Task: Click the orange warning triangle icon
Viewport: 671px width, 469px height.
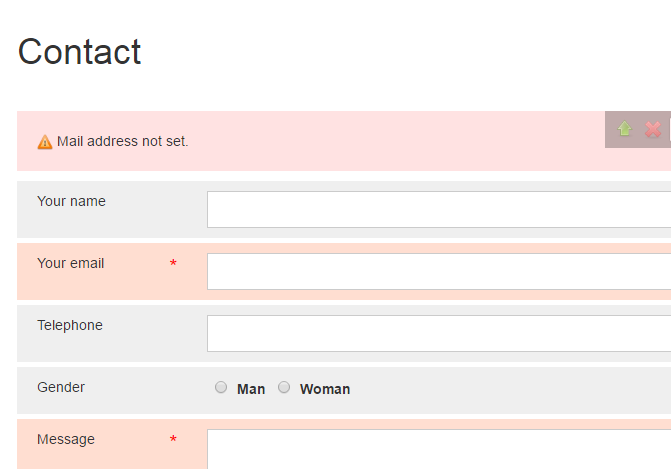Action: (x=45, y=142)
